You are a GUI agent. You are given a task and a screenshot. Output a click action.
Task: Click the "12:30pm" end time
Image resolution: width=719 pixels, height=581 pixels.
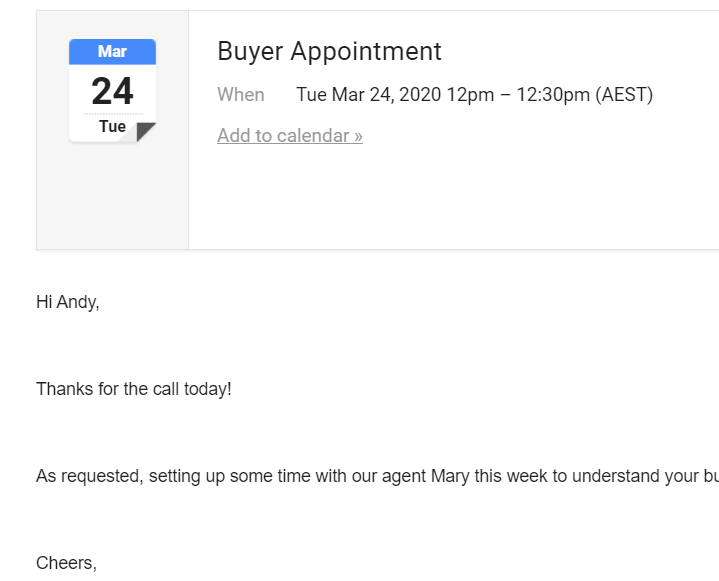(553, 94)
